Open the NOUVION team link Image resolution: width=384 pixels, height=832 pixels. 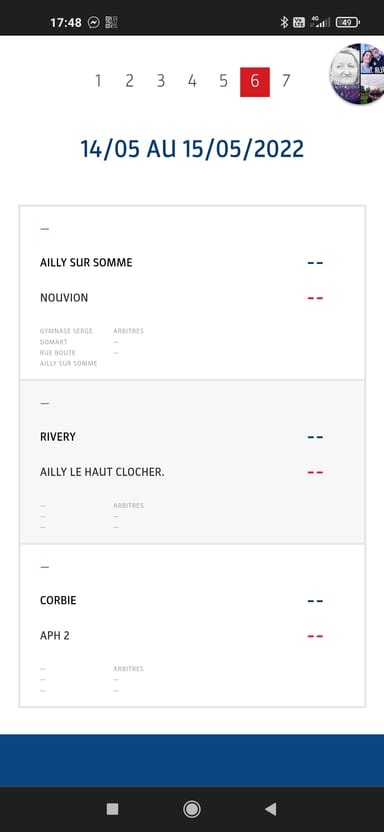(x=64, y=298)
